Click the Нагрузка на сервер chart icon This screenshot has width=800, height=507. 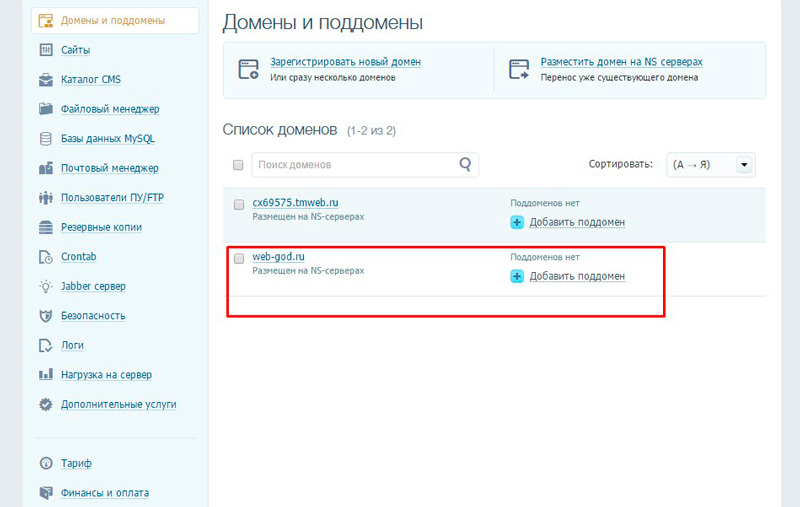(x=46, y=374)
